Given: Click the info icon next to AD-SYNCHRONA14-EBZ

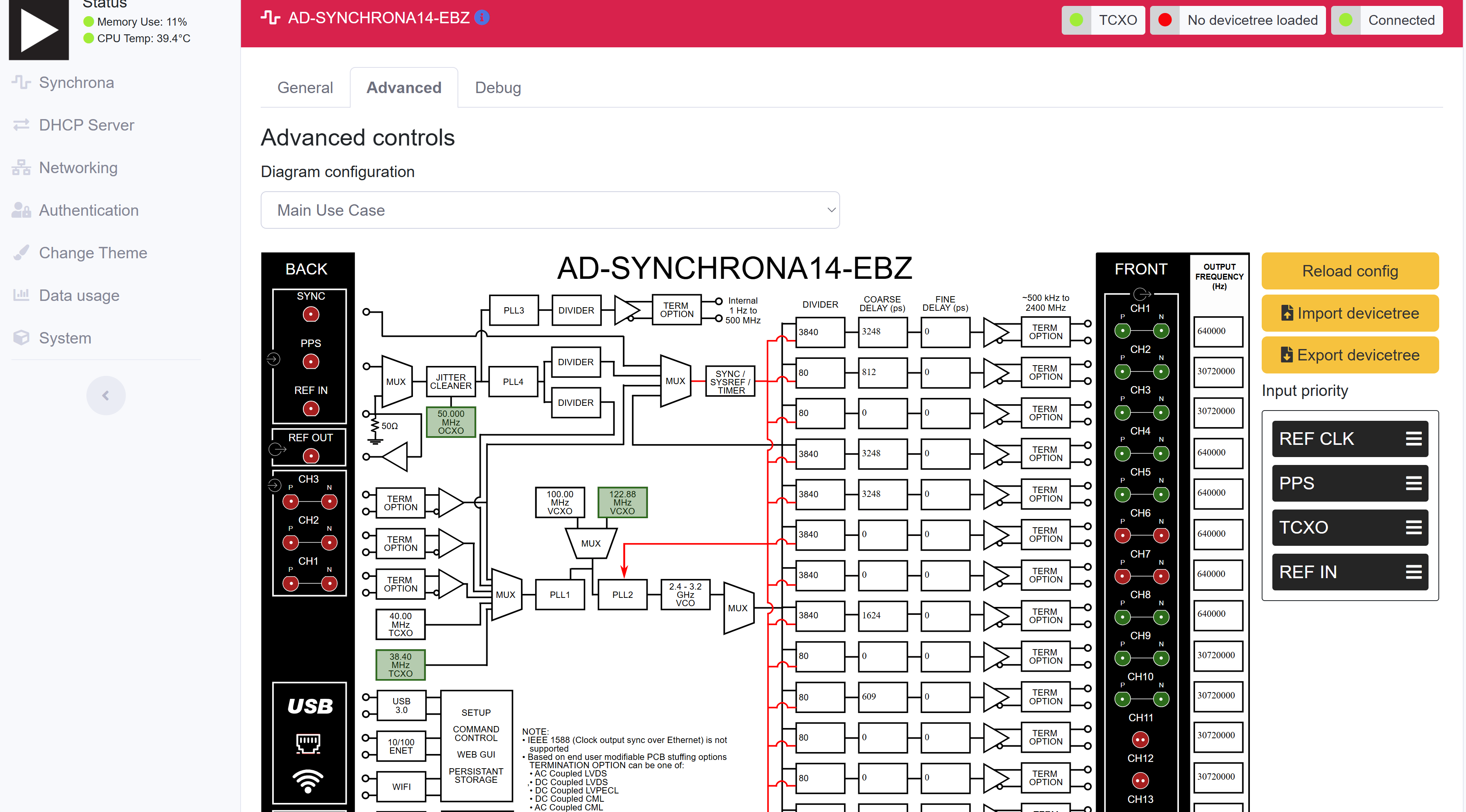Looking at the screenshot, I should pyautogui.click(x=482, y=18).
